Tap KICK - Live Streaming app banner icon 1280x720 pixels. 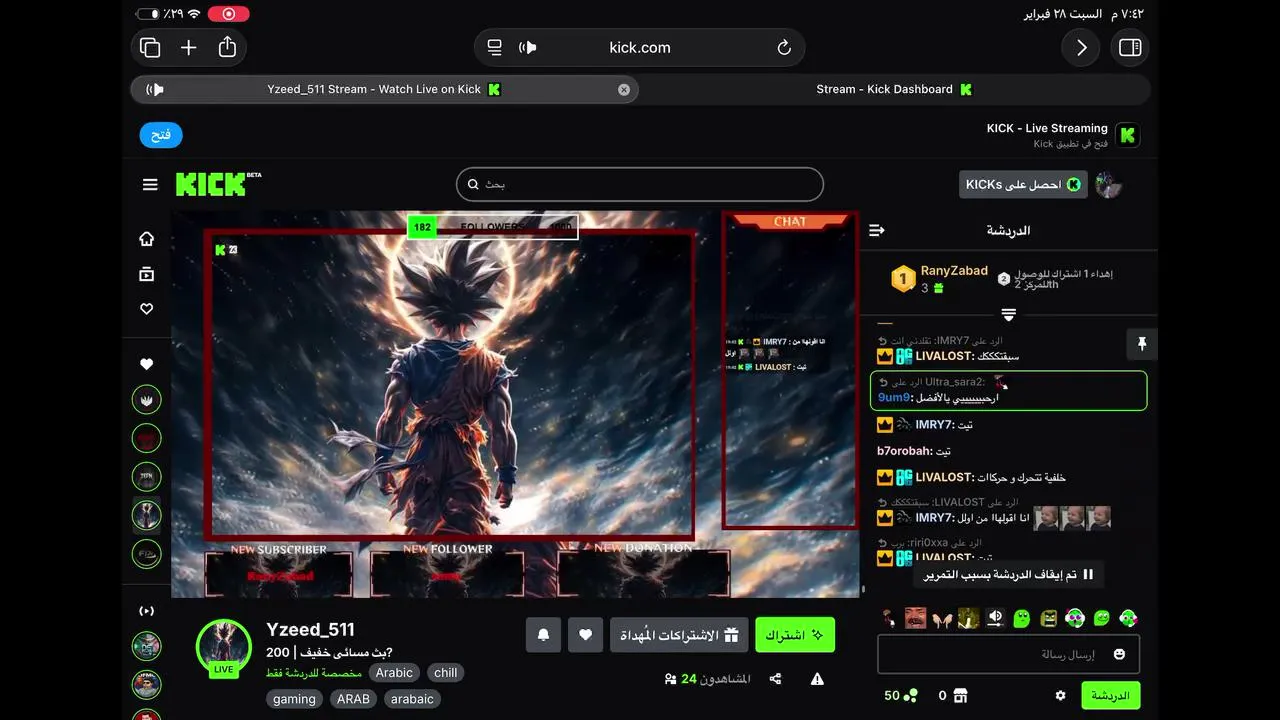[1128, 135]
